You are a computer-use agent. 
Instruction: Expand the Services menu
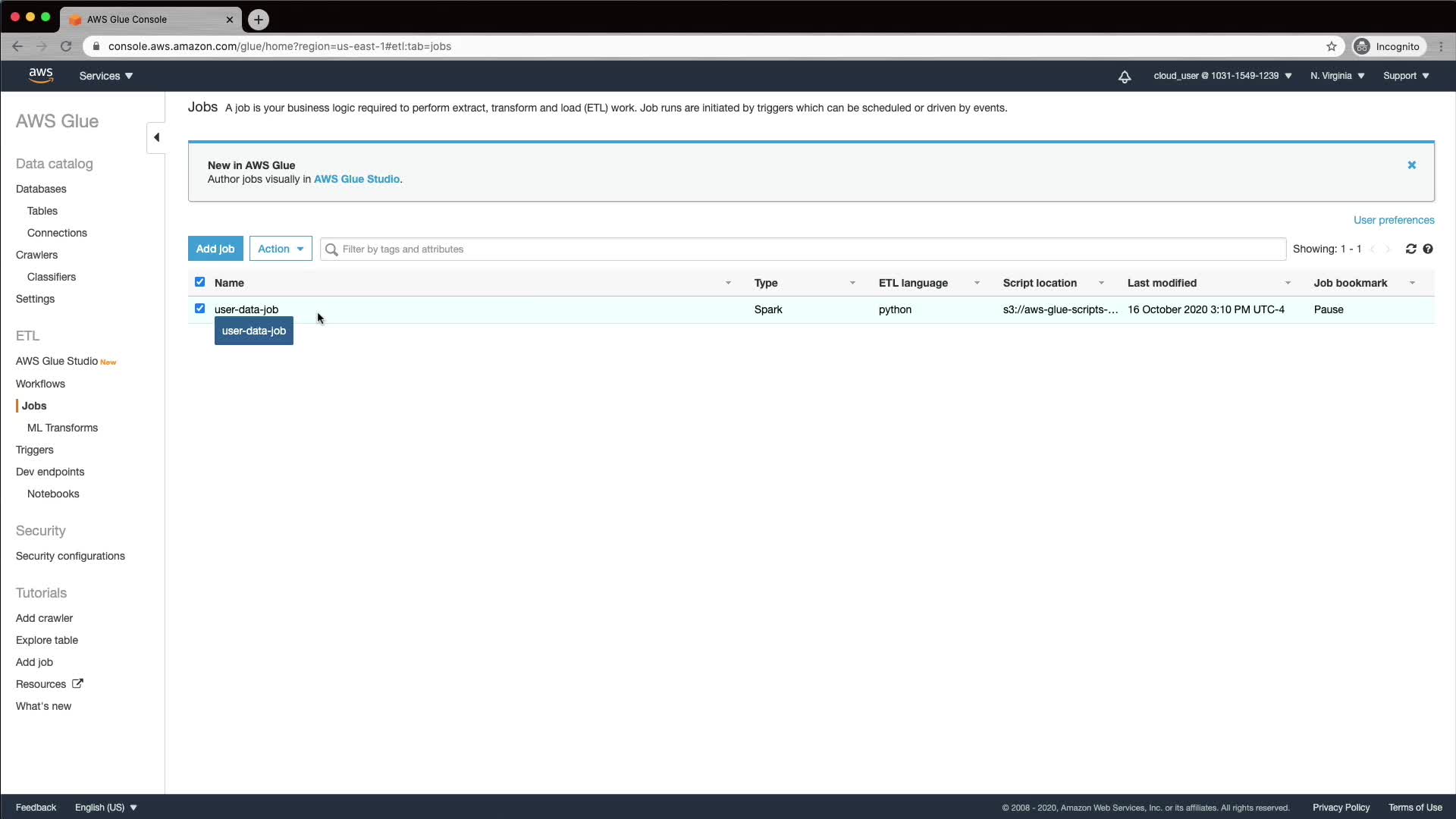[106, 76]
